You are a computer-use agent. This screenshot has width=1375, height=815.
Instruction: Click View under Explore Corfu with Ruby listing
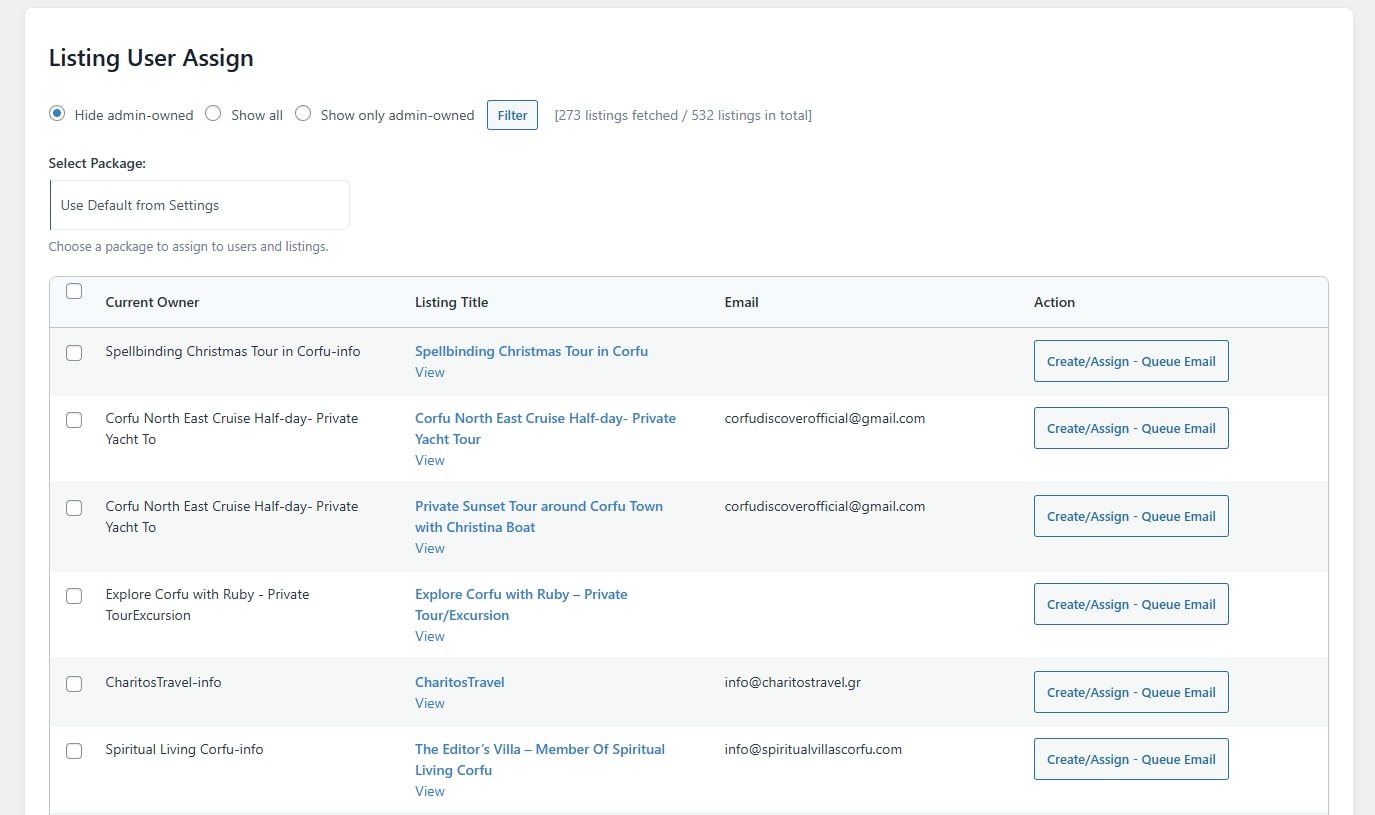[430, 636]
